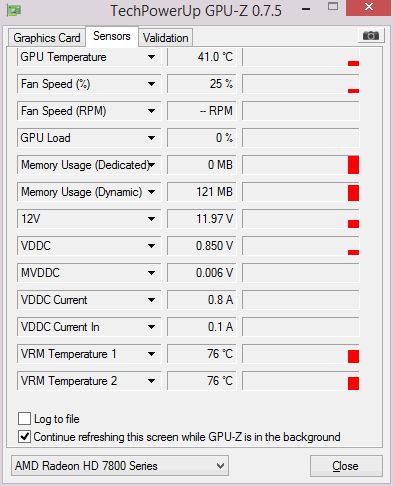Viewport: 393px width, 486px height.
Task: Expand the Fan Speed (%) dropdown arrow
Action: 151,84
